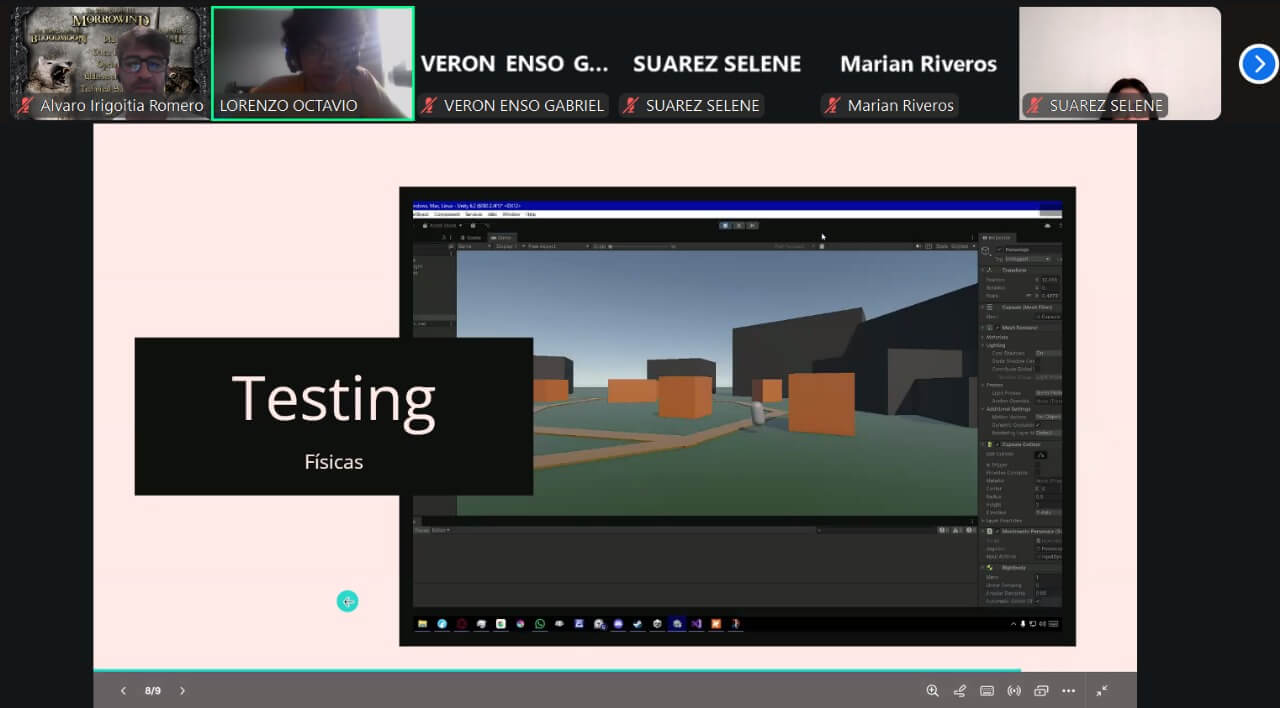Open the zoom magnifier tool

pos(932,691)
